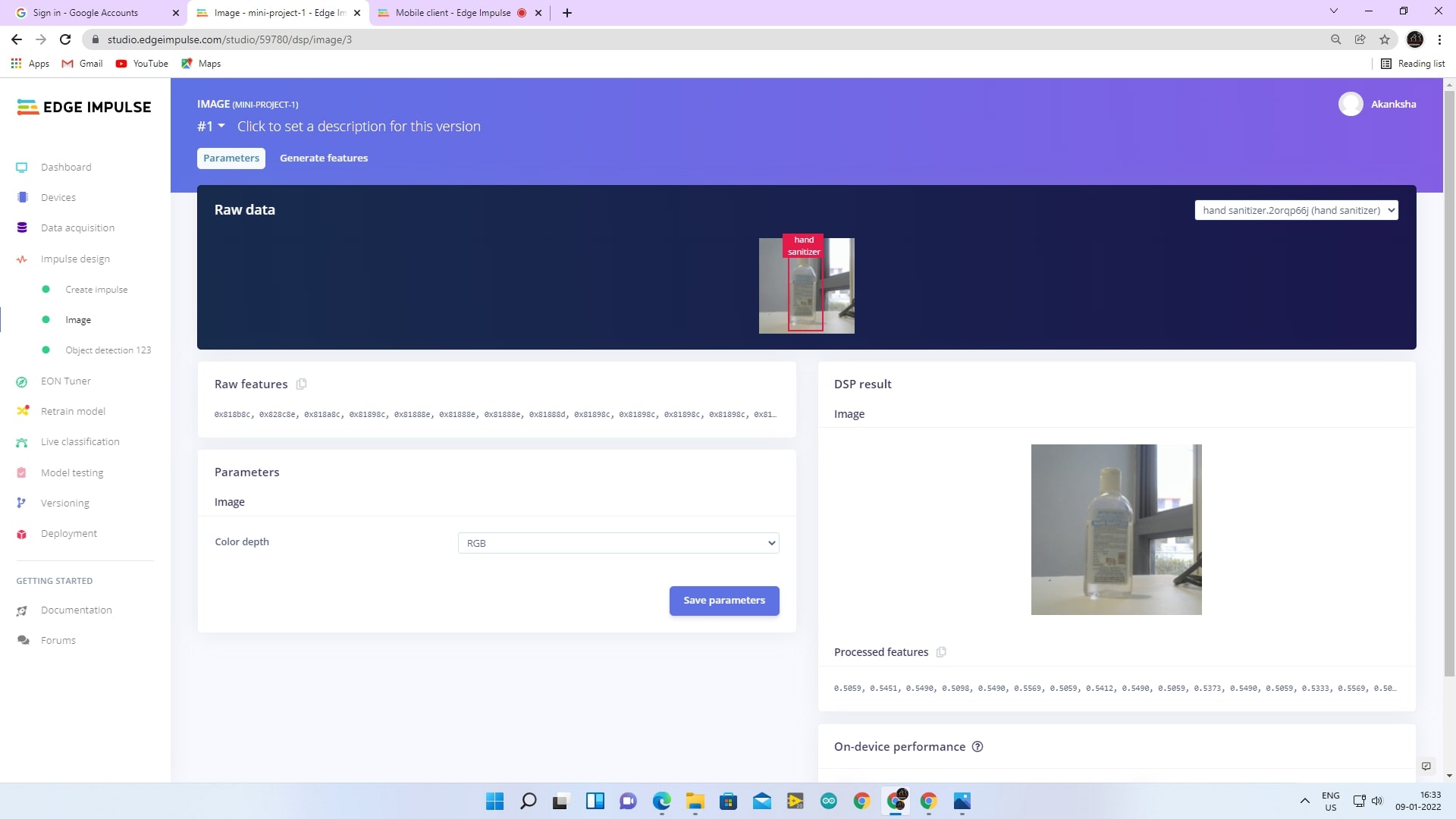Open the On-device performance help tooltip
The image size is (1456, 819).
[977, 746]
